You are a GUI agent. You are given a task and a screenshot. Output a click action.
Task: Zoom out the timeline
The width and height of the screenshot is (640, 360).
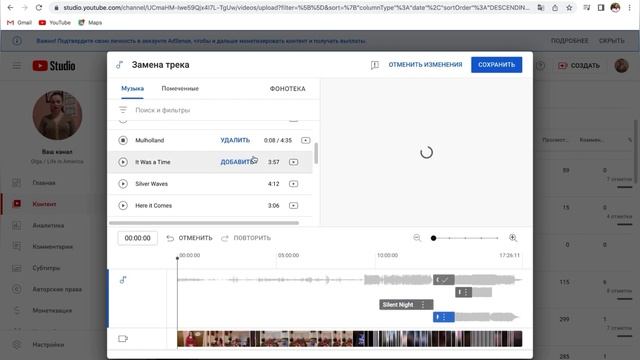point(417,238)
